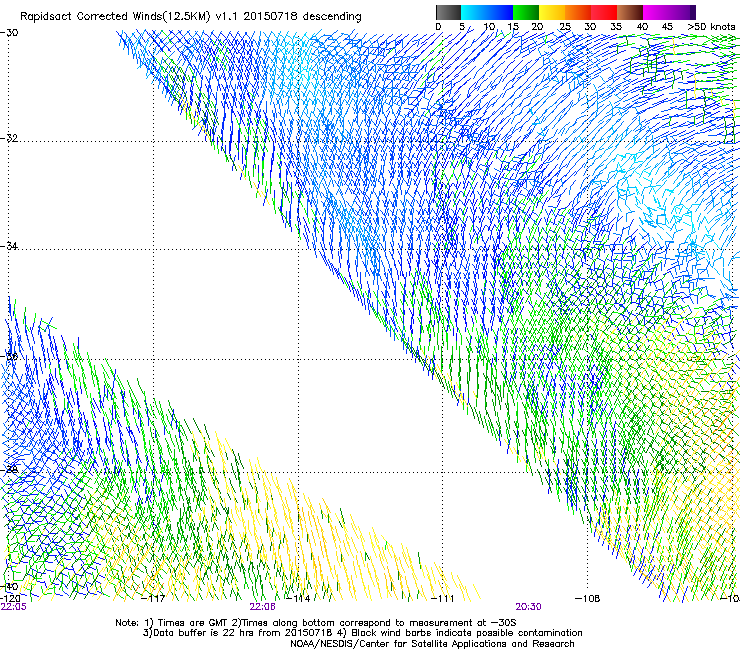
Task: Click the '-117' longitude axis label
Action: (x=153, y=599)
